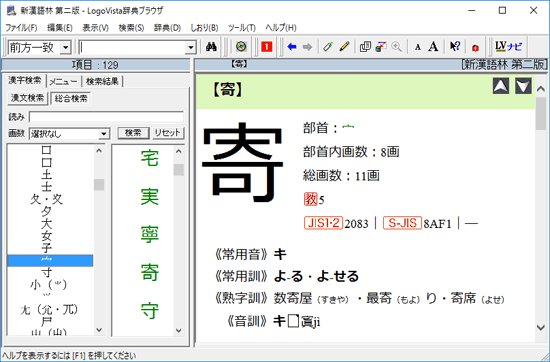
Task: Select radical 夂・夊 in radical list
Action: (x=47, y=200)
